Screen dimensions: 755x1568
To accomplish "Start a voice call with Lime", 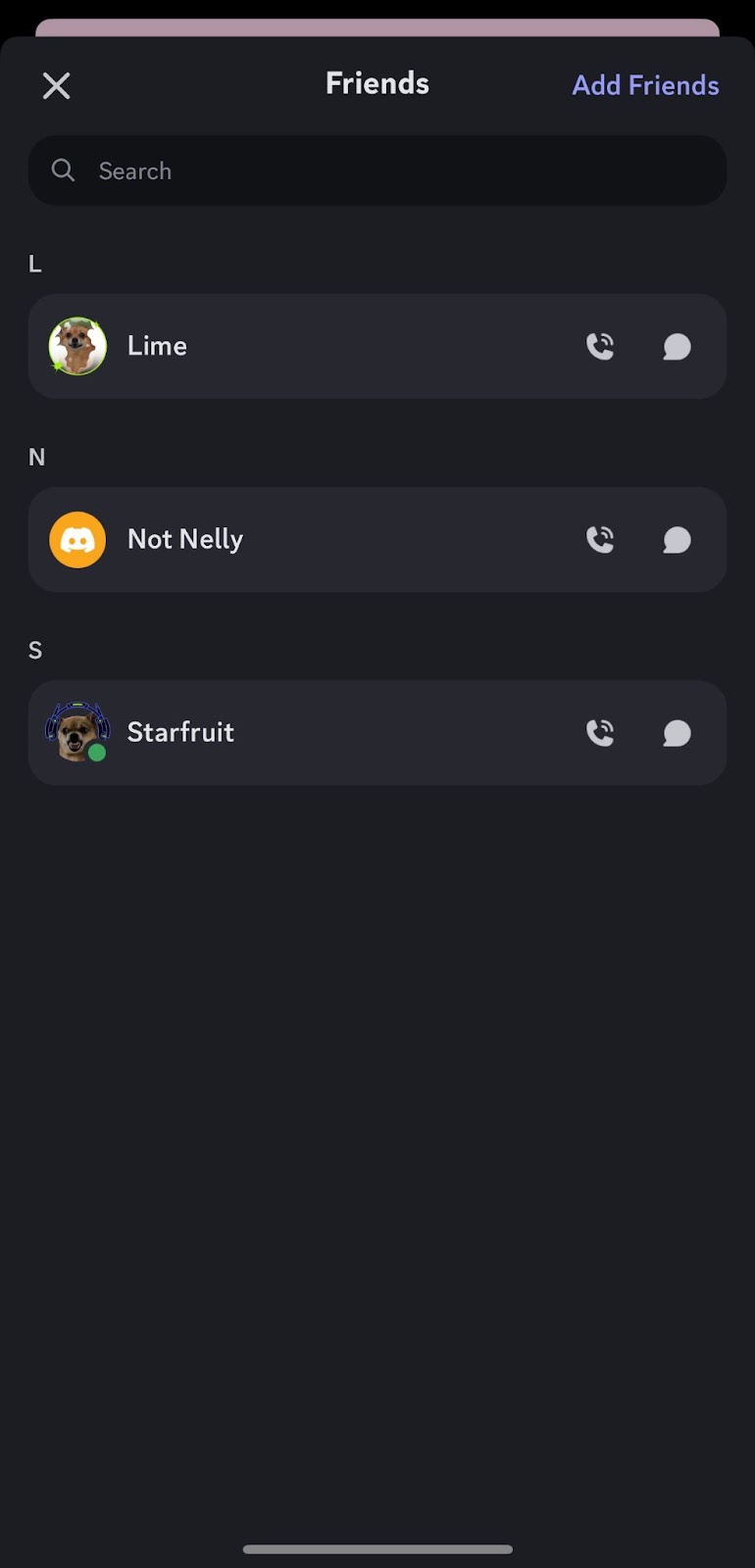I will (x=601, y=346).
